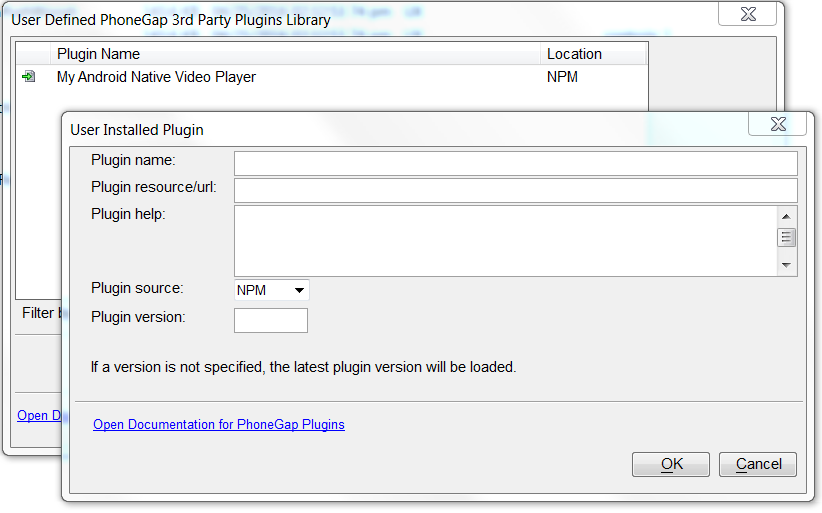This screenshot has width=822, height=513.
Task: Open the Plugin source NPM dropdown
Action: pyautogui.click(x=272, y=290)
